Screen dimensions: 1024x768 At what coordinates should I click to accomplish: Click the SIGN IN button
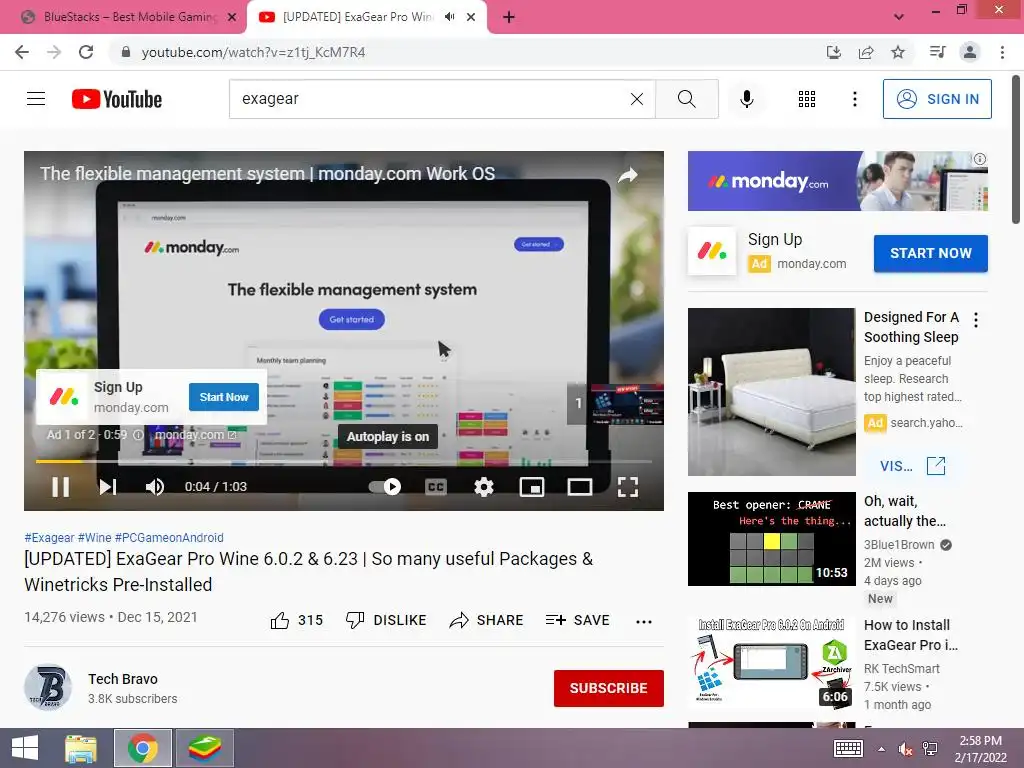[936, 99]
